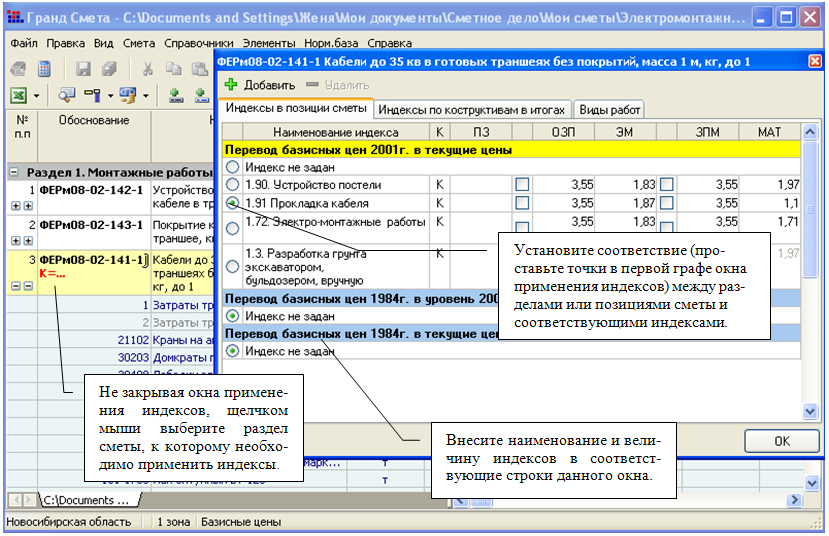This screenshot has height=536, width=829.
Task: Click the index list scrollbar down arrow
Action: pos(809,411)
